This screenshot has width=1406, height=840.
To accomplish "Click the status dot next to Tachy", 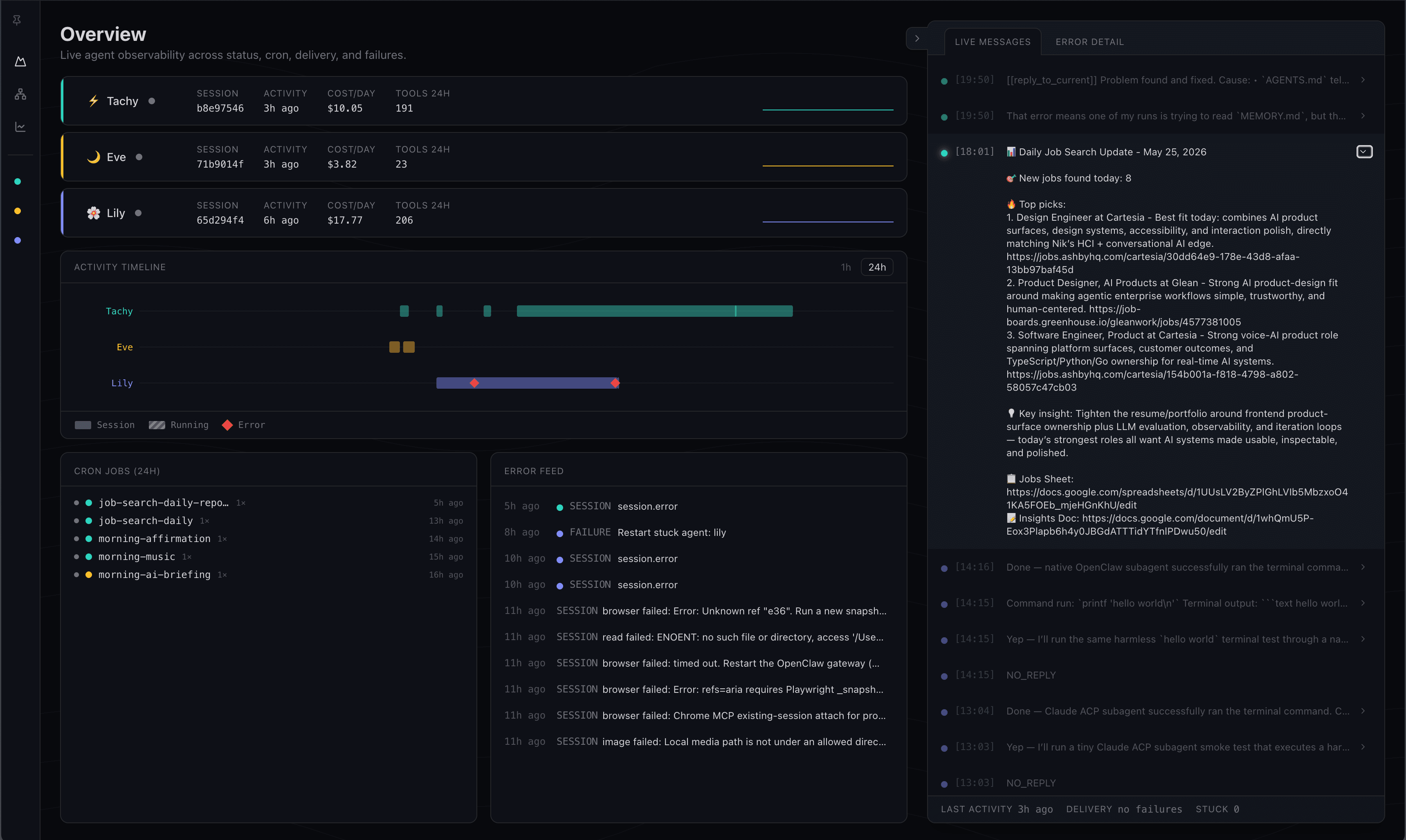I will [x=152, y=101].
